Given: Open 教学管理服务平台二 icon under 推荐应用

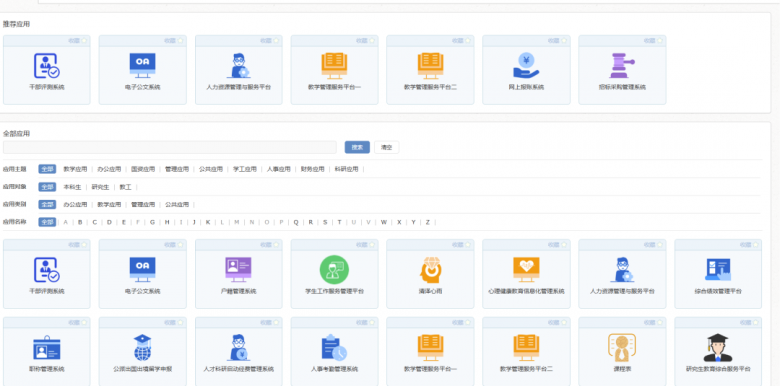Looking at the screenshot, I should pyautogui.click(x=430, y=66).
